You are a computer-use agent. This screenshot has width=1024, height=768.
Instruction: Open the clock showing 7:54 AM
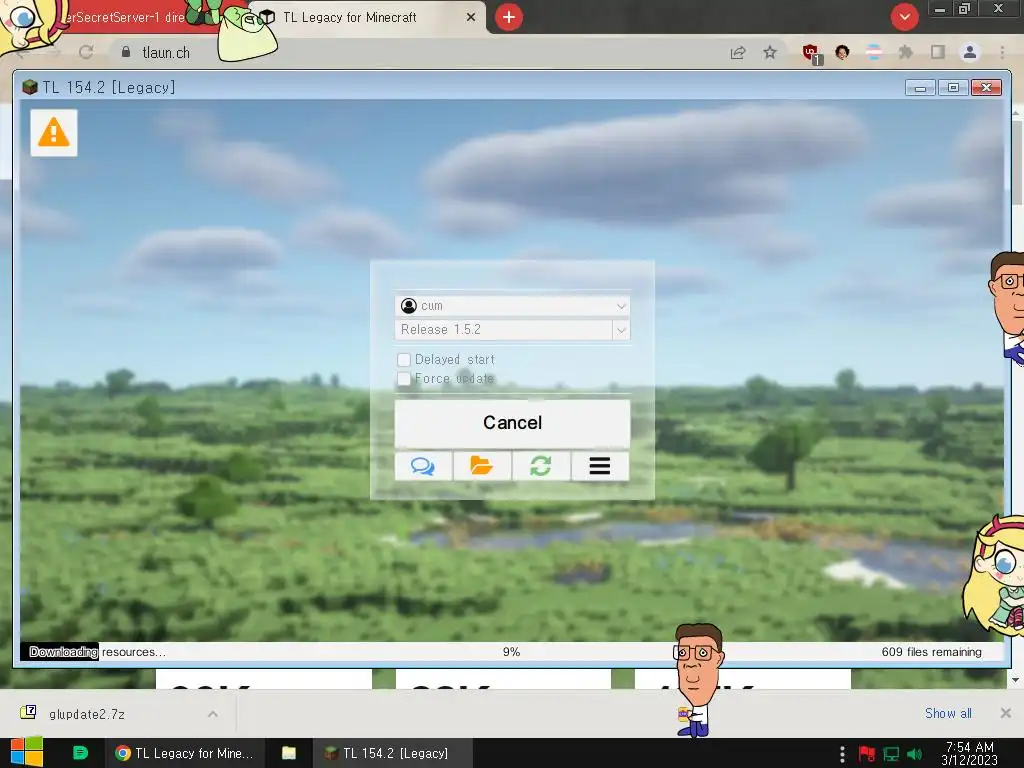(970, 753)
